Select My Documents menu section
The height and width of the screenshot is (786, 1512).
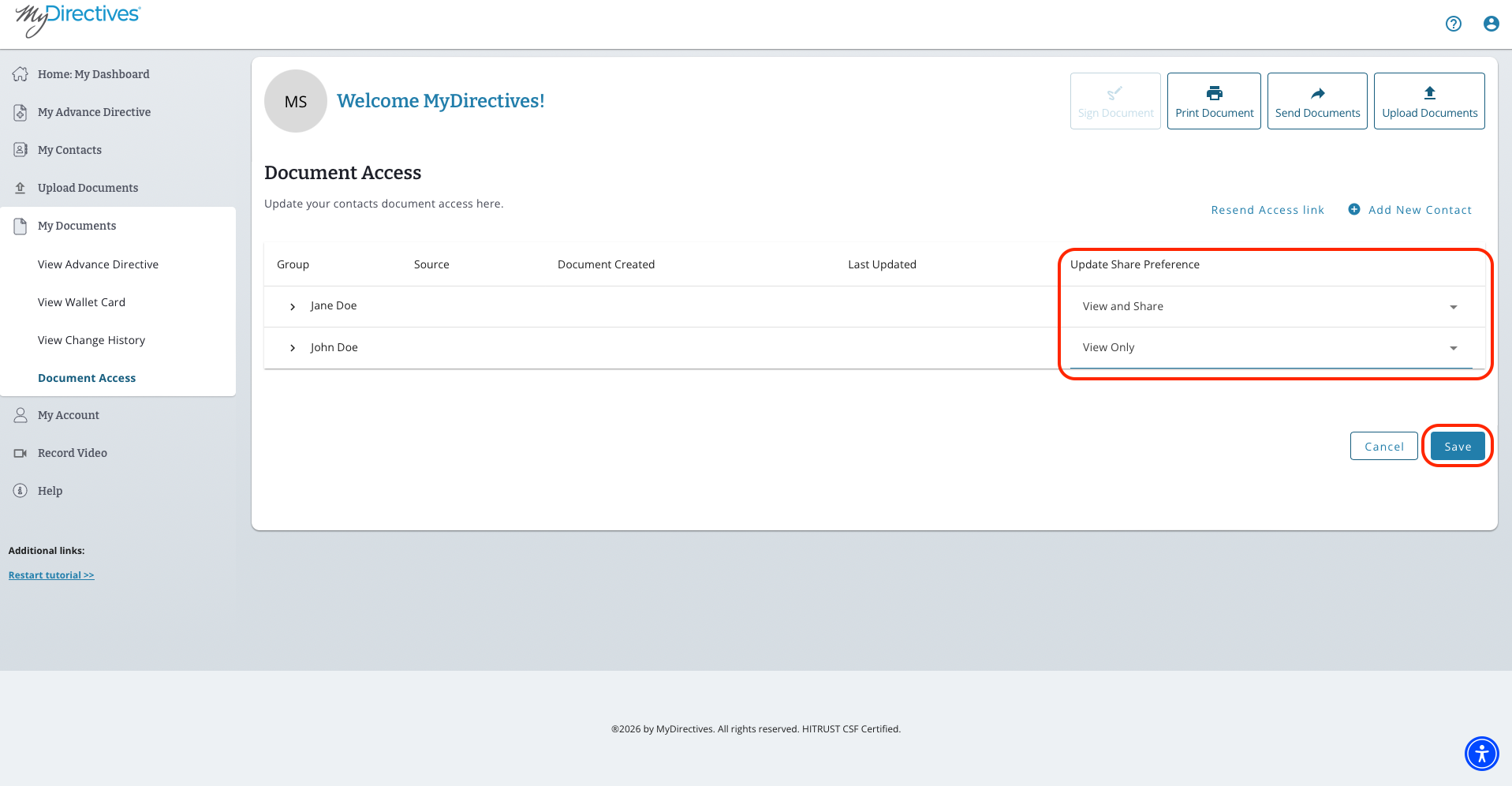pyautogui.click(x=77, y=226)
